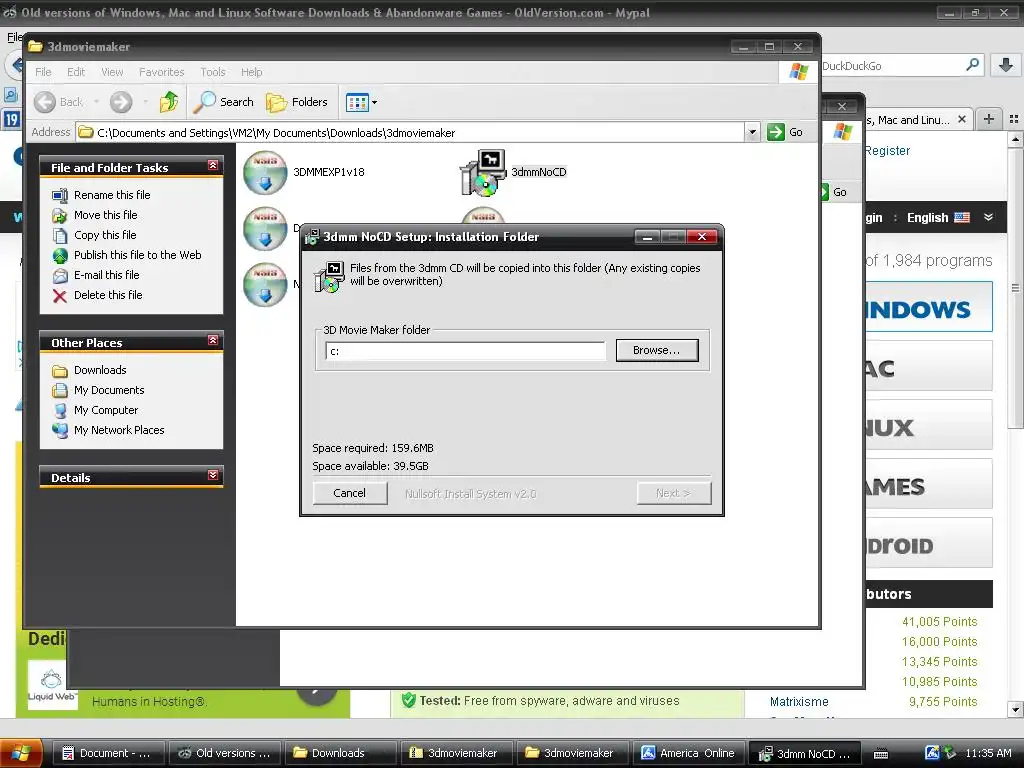
Task: Open Search in Explorer toolbar
Action: tap(224, 102)
